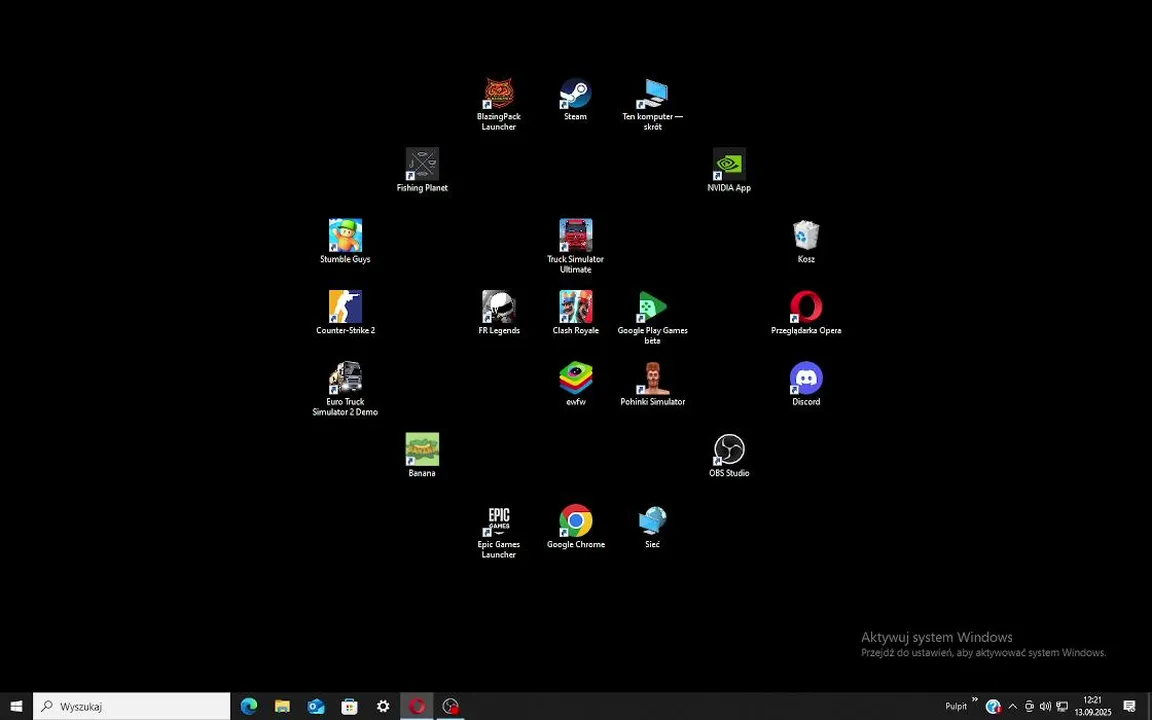The height and width of the screenshot is (720, 1152).
Task: Click the Google Chrome desktop shortcut
Action: [575, 526]
